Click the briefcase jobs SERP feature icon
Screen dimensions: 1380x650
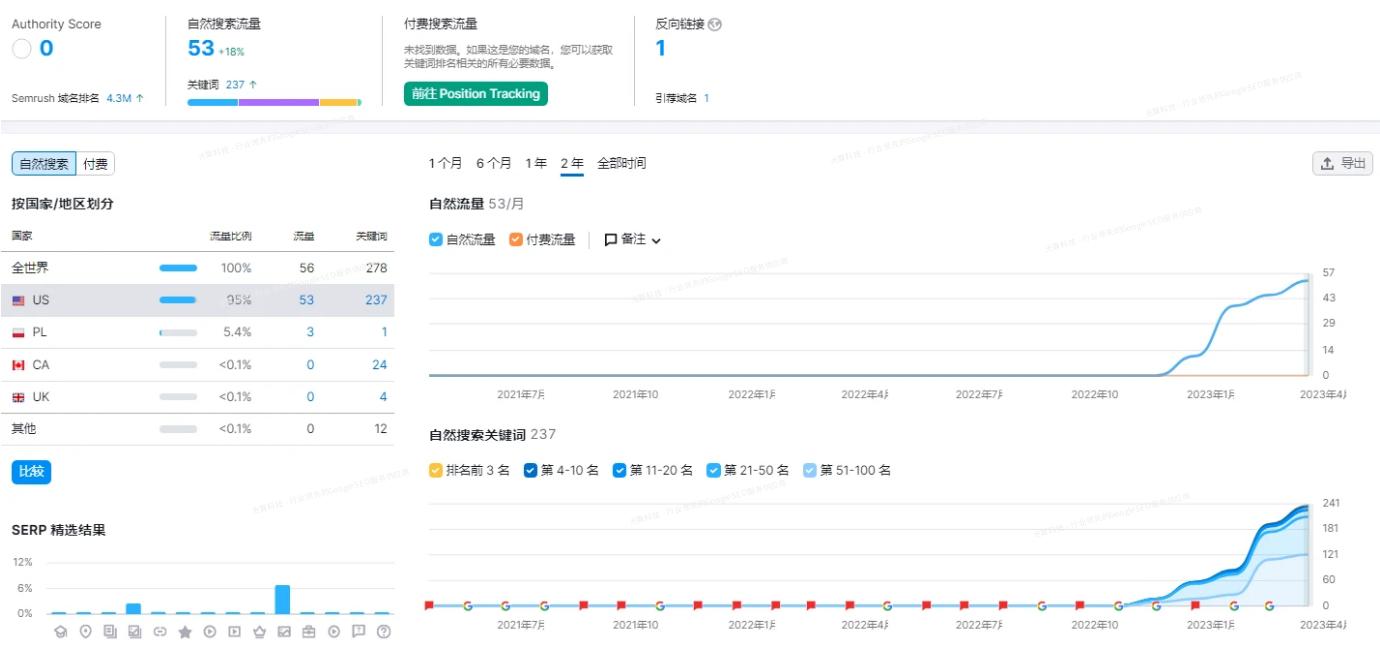(x=309, y=631)
